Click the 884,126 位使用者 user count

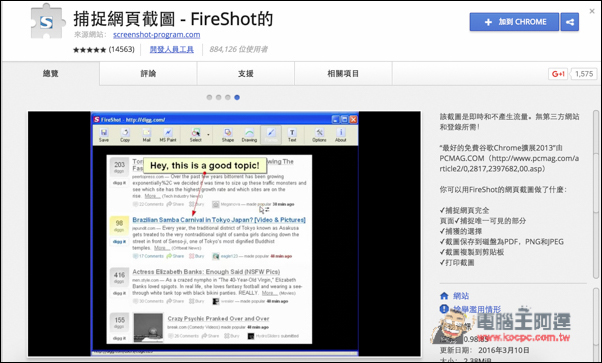pos(238,49)
